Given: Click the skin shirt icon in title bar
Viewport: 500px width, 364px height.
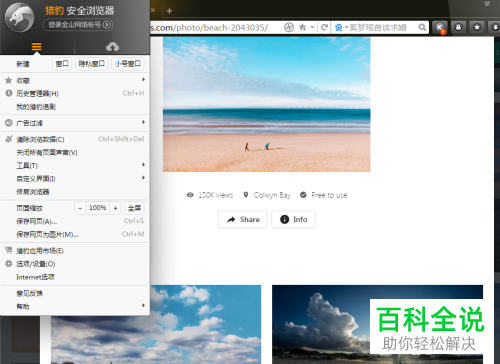Looking at the screenshot, I should point(487,4).
